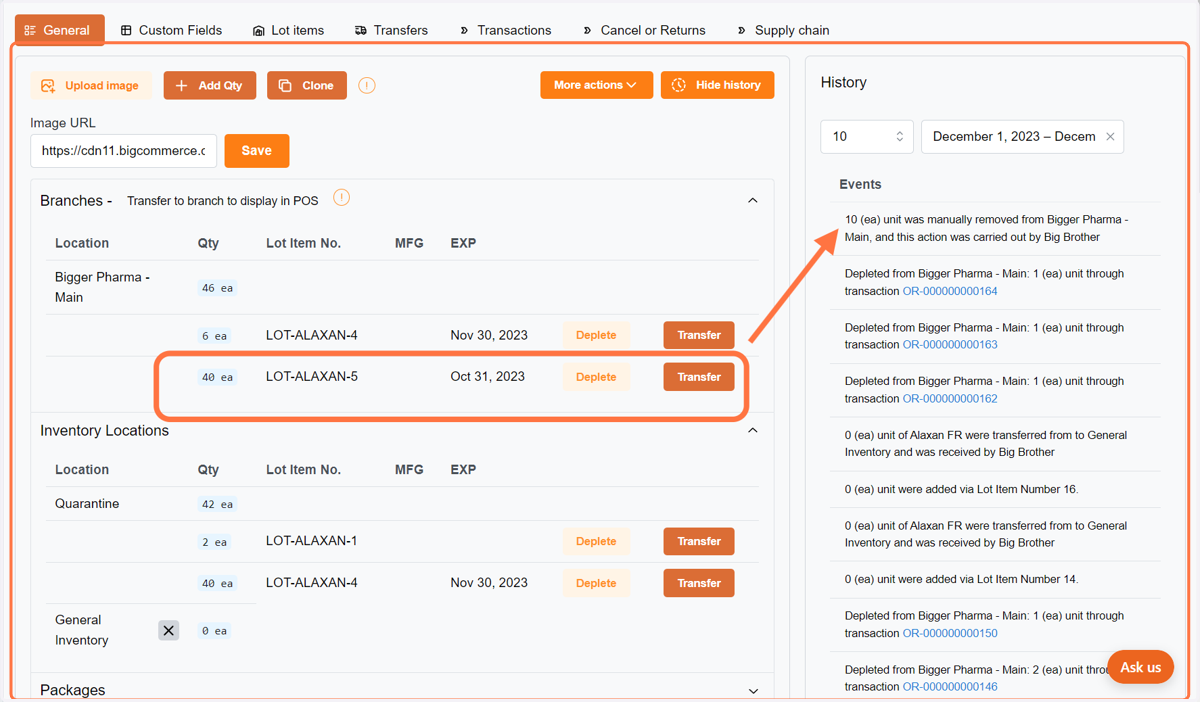Click the Upload image button

91,86
